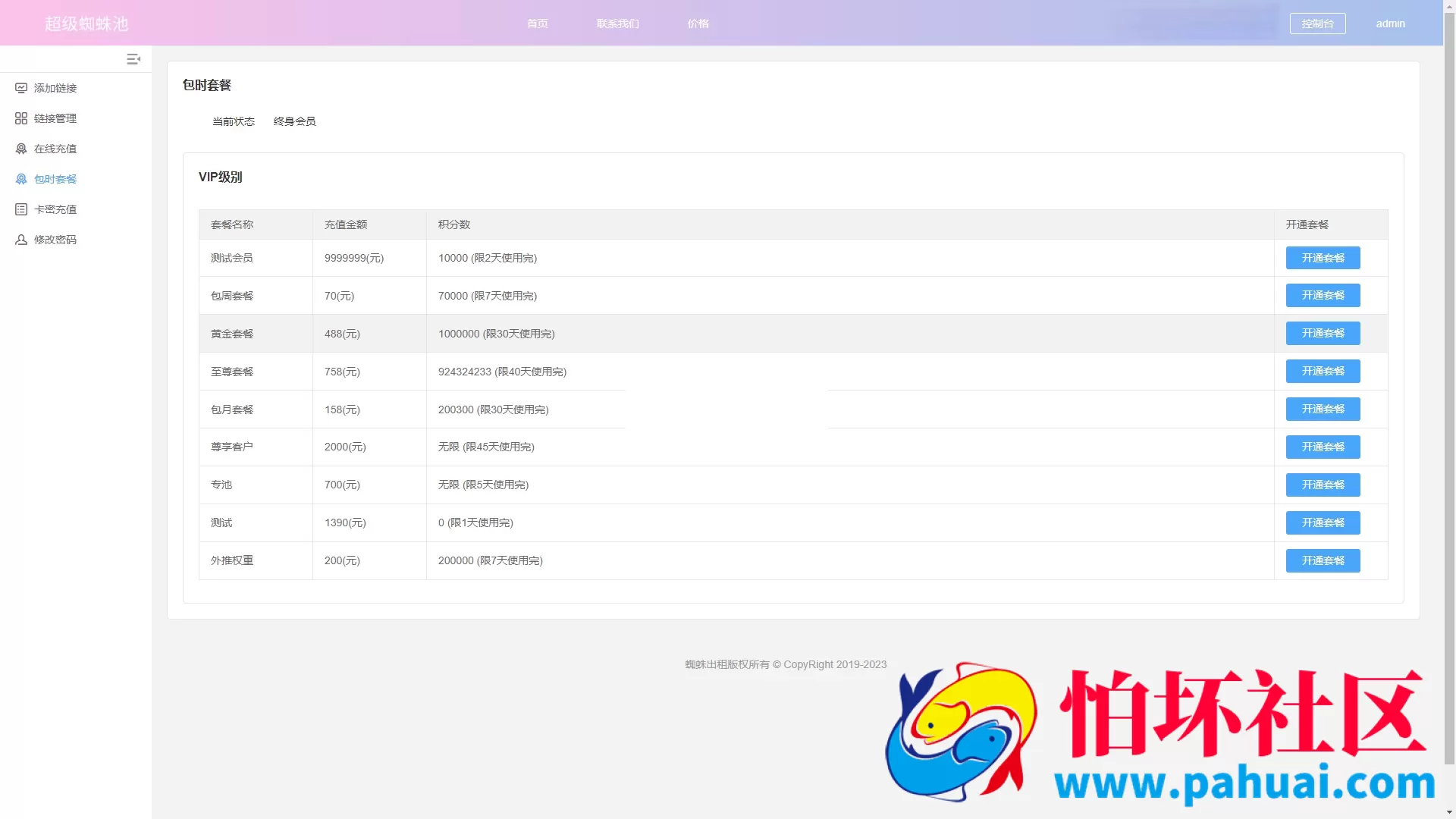Open the admin user menu

[1390, 24]
